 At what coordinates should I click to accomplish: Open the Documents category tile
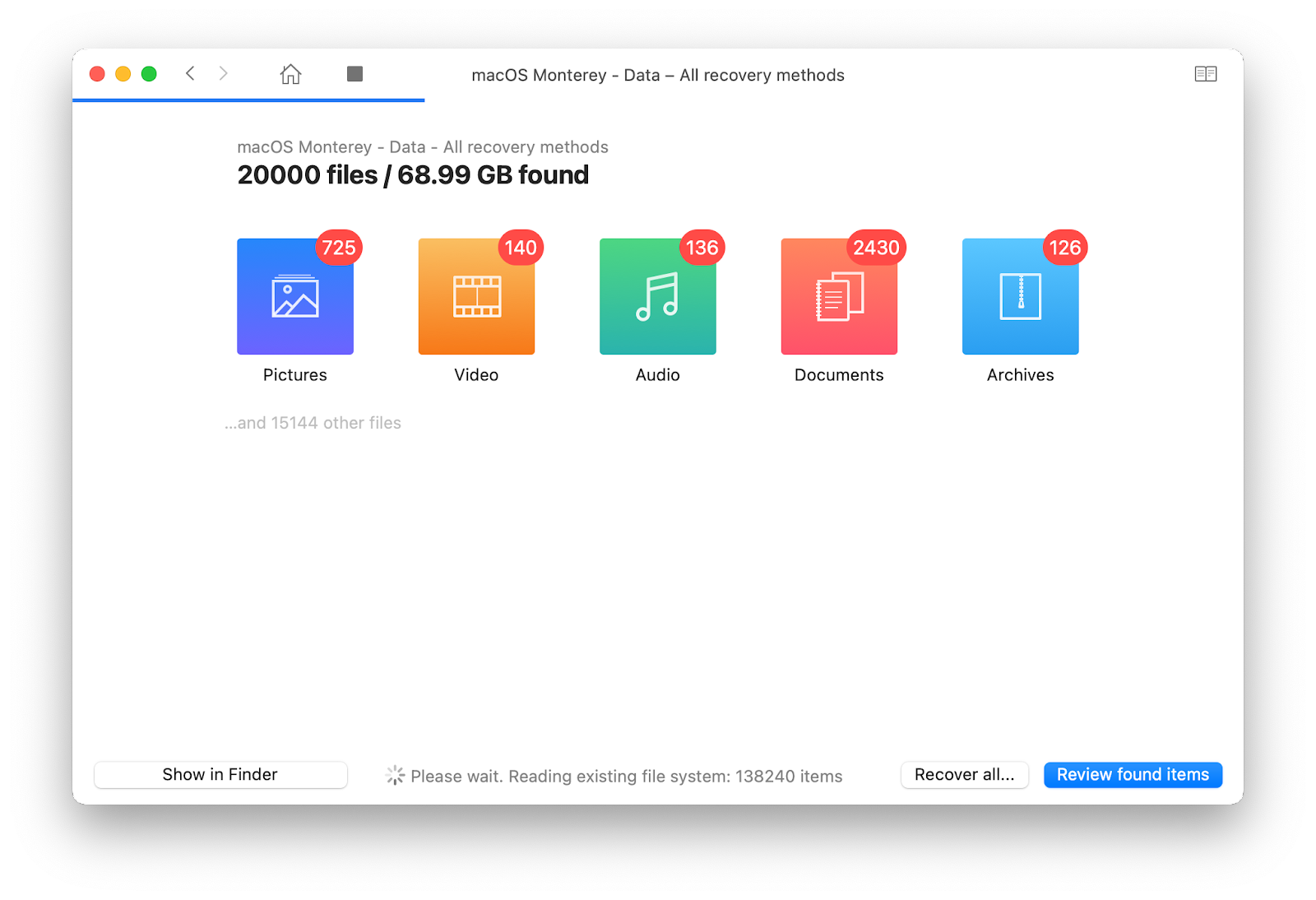[839, 296]
